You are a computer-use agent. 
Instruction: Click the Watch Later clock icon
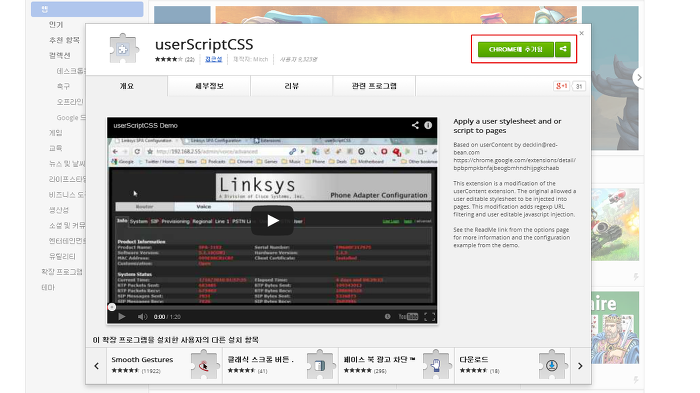click(x=388, y=317)
